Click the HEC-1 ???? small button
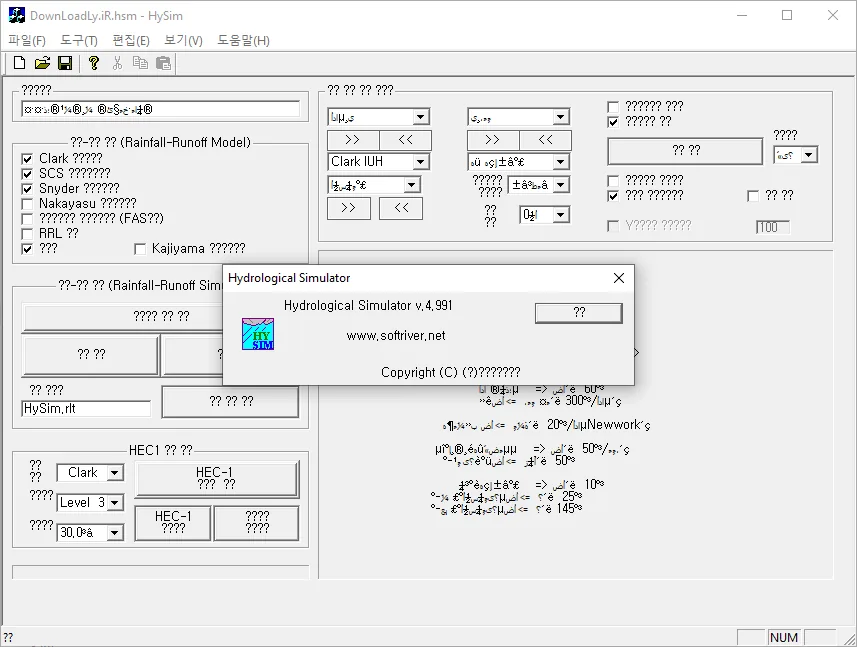Screen dimensions: 857x647 click(173, 523)
